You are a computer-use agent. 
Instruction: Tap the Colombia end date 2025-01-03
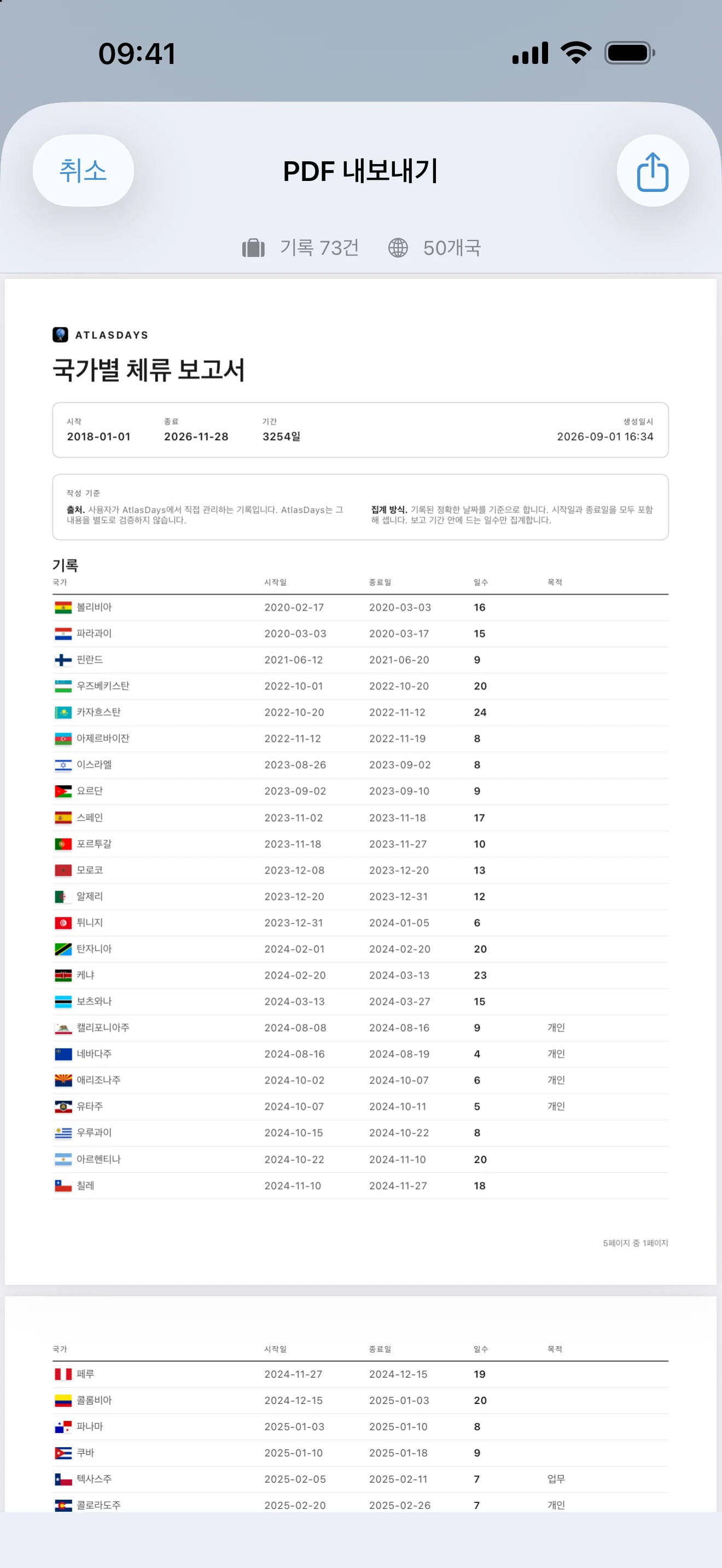pyautogui.click(x=399, y=1401)
